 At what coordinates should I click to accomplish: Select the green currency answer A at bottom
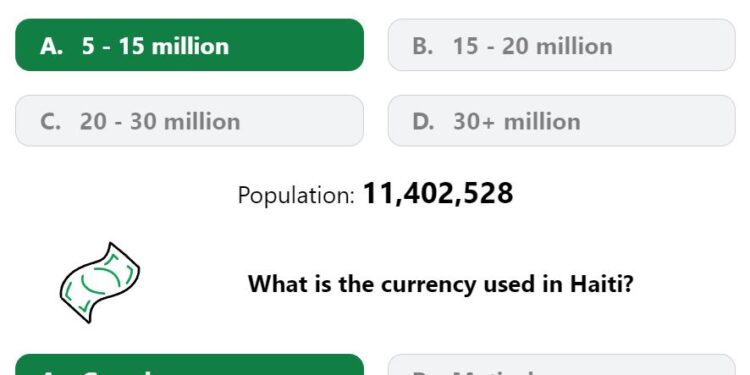click(189, 364)
